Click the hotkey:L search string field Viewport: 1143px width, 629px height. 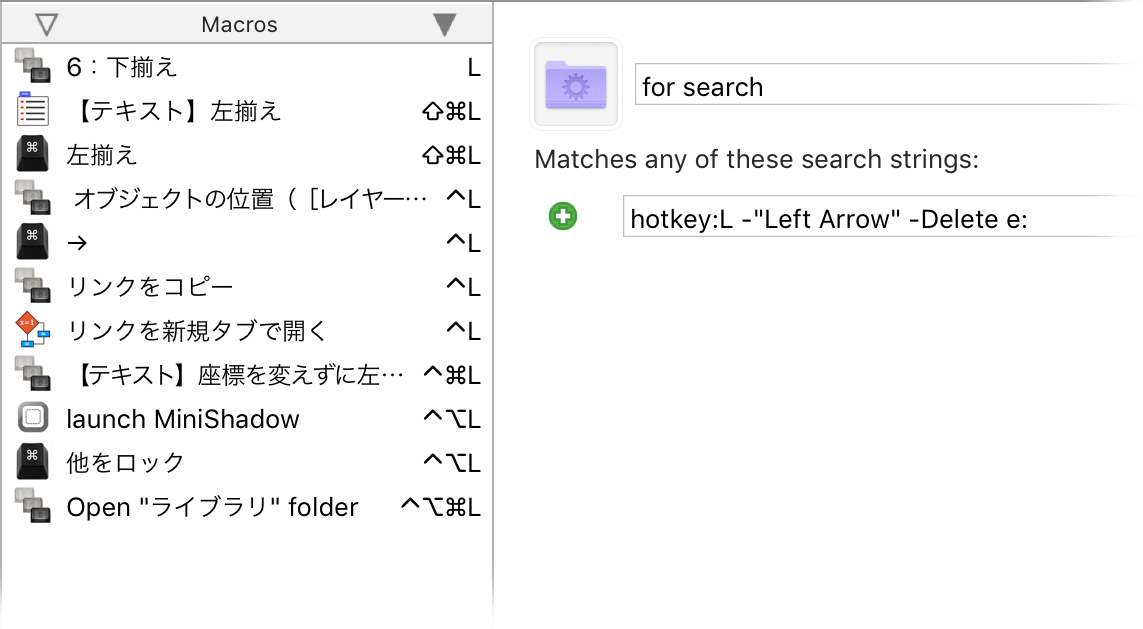pyautogui.click(x=881, y=218)
